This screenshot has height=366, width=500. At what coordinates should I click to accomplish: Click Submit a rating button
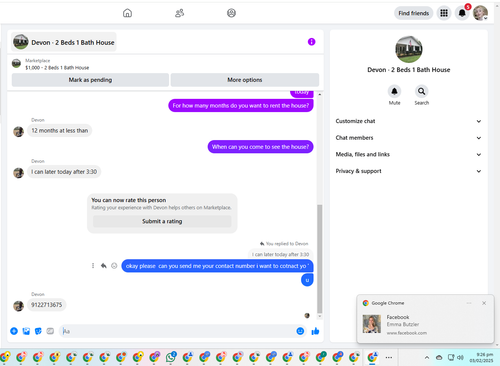(x=162, y=221)
